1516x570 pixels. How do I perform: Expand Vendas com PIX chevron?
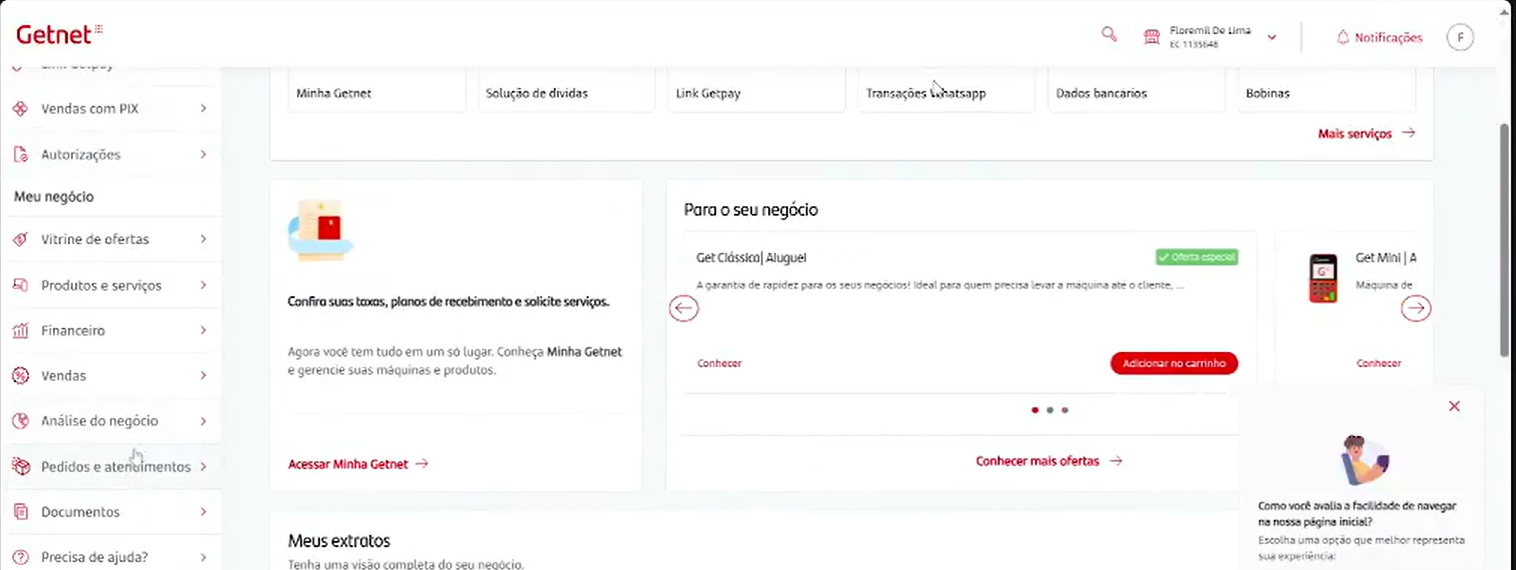(x=203, y=108)
